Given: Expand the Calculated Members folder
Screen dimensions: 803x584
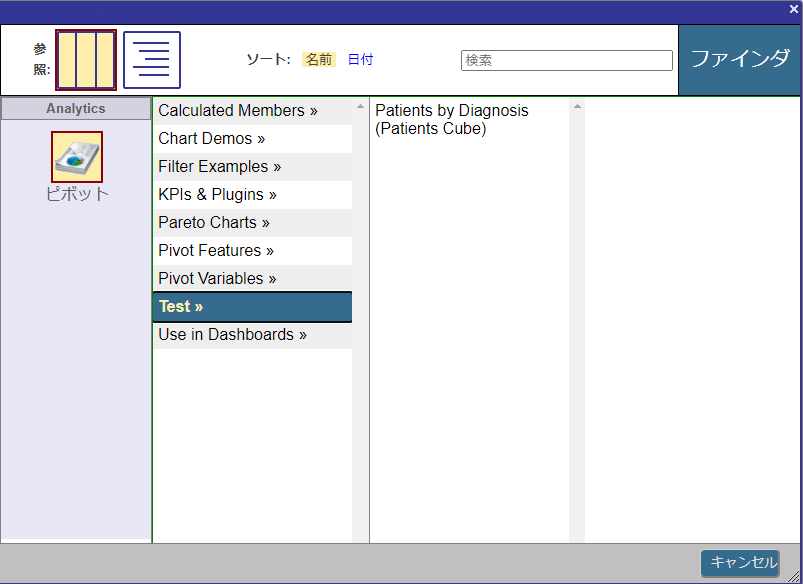Looking at the screenshot, I should tap(237, 111).
